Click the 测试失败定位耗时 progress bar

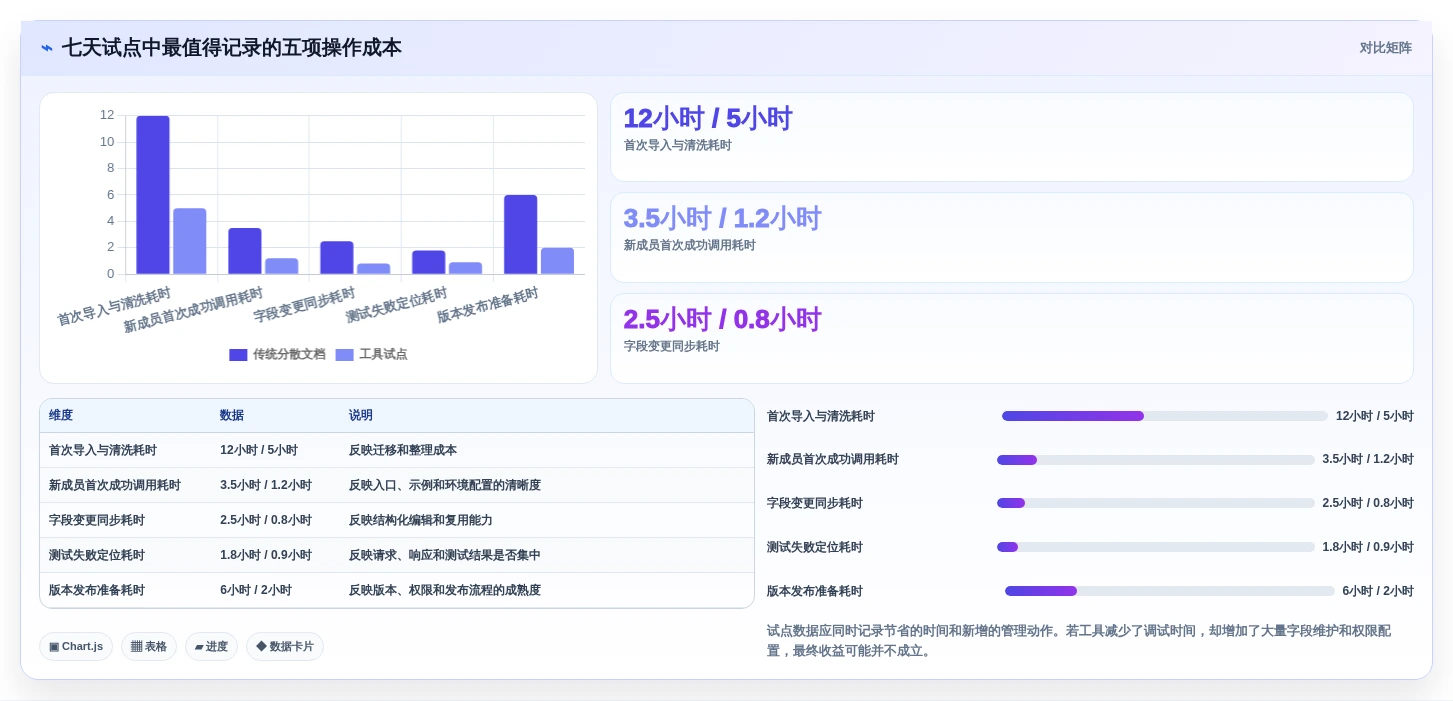click(x=1156, y=547)
